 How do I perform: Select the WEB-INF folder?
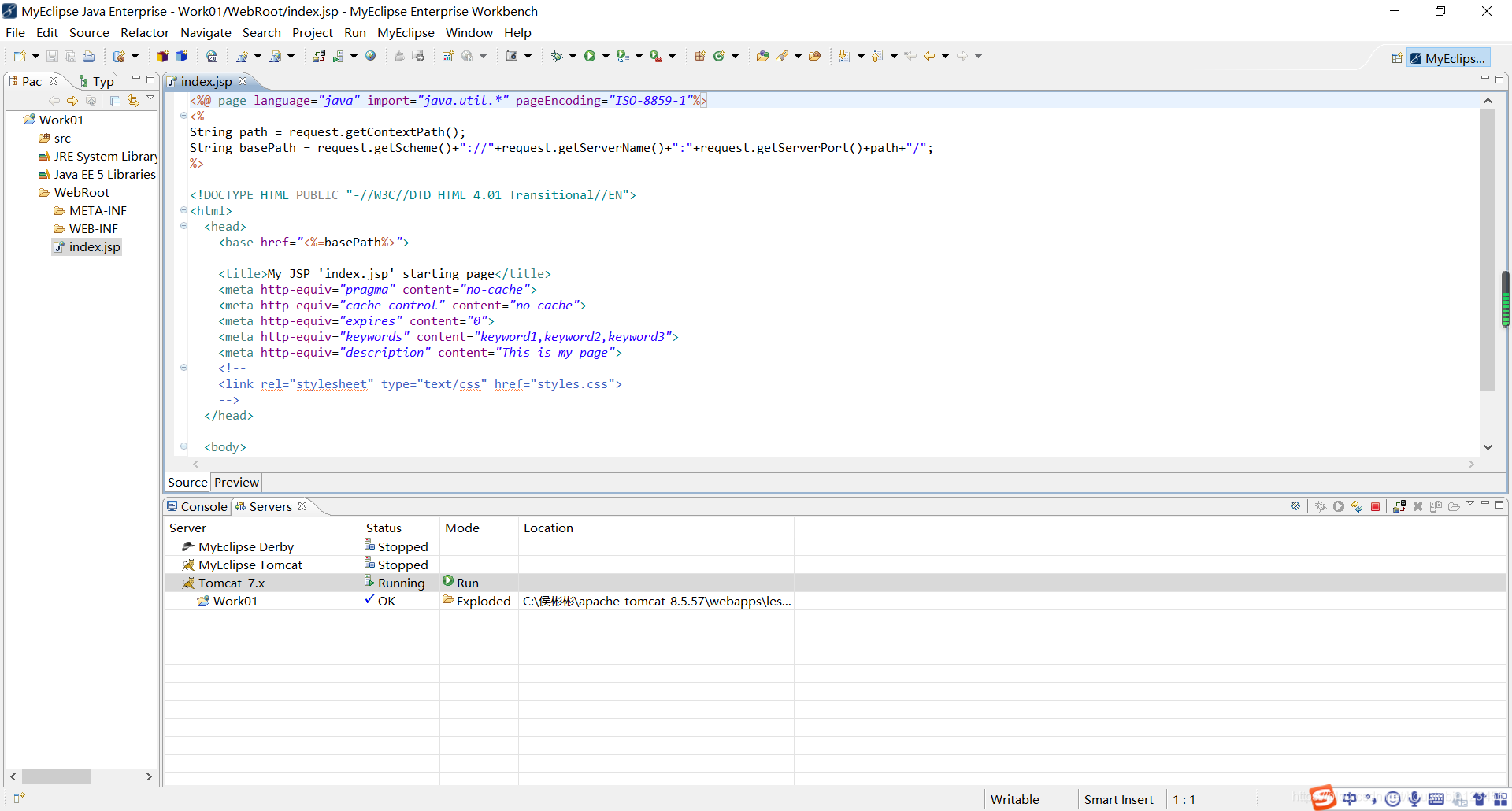(x=86, y=228)
